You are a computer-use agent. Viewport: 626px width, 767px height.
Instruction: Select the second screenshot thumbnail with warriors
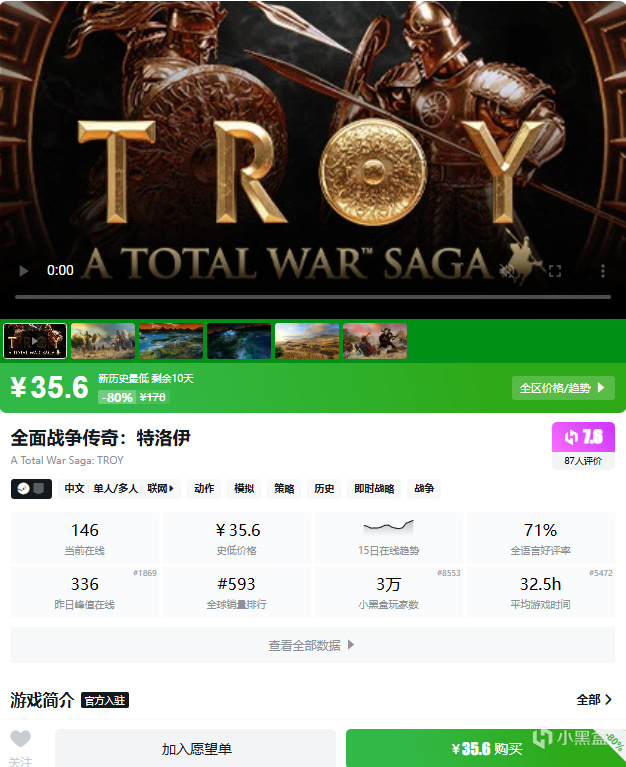[x=103, y=341]
